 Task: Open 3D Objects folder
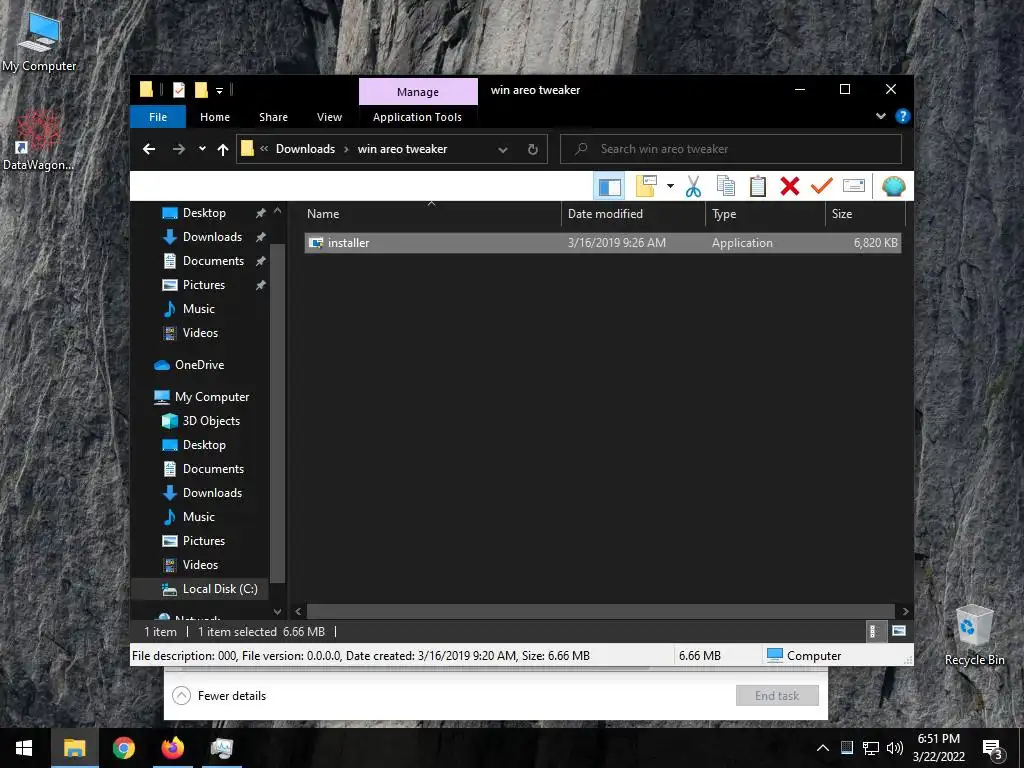coord(211,421)
